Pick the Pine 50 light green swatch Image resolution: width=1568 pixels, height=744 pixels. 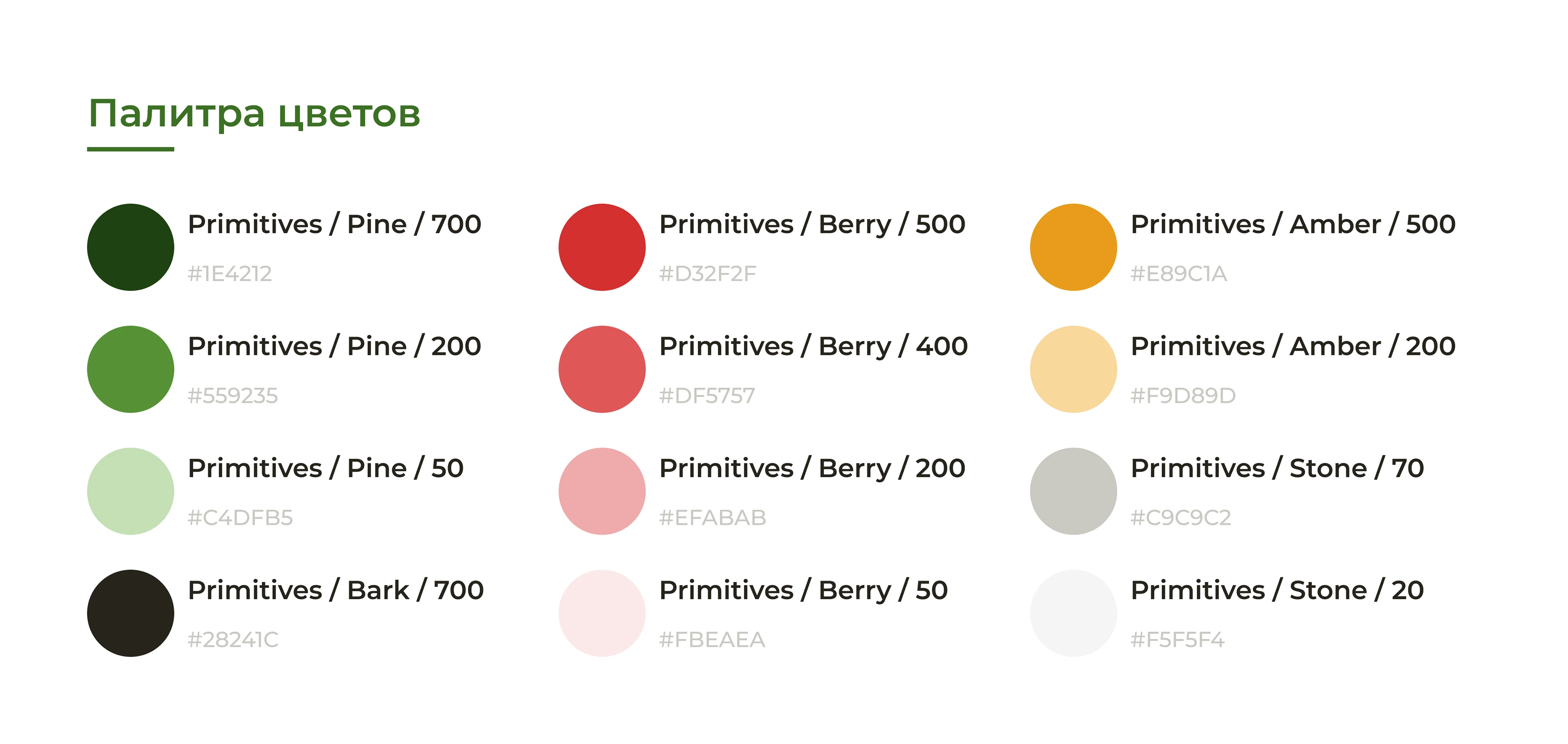[x=130, y=491]
